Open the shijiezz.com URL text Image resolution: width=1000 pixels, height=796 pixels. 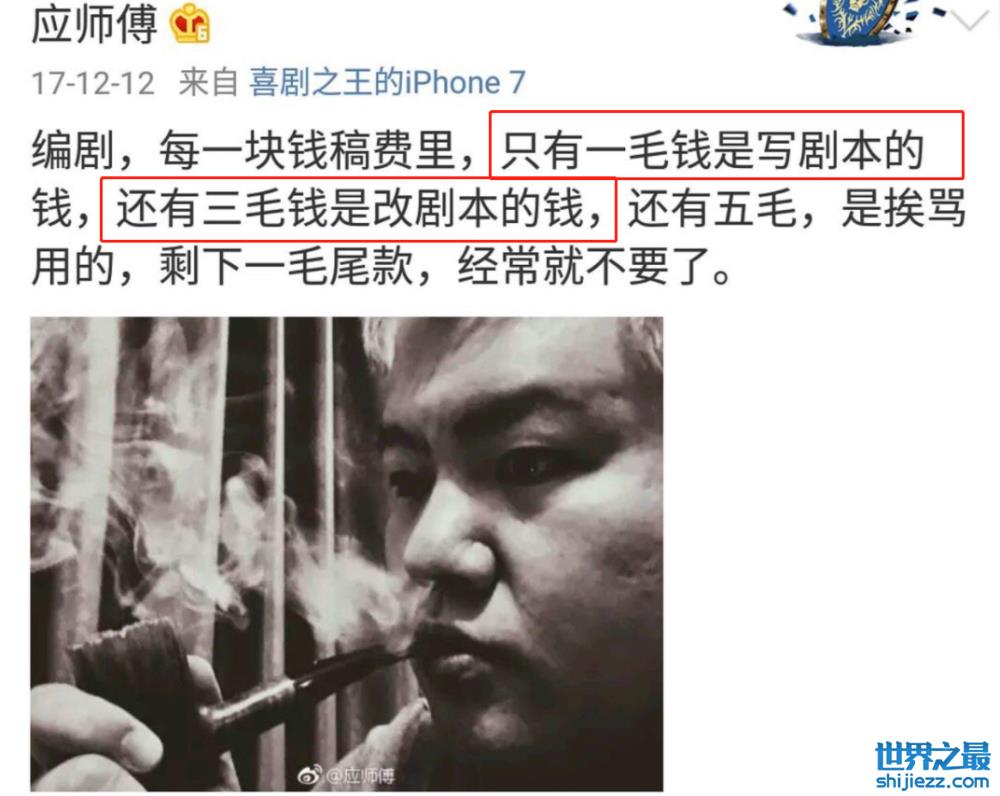[x=932, y=781]
